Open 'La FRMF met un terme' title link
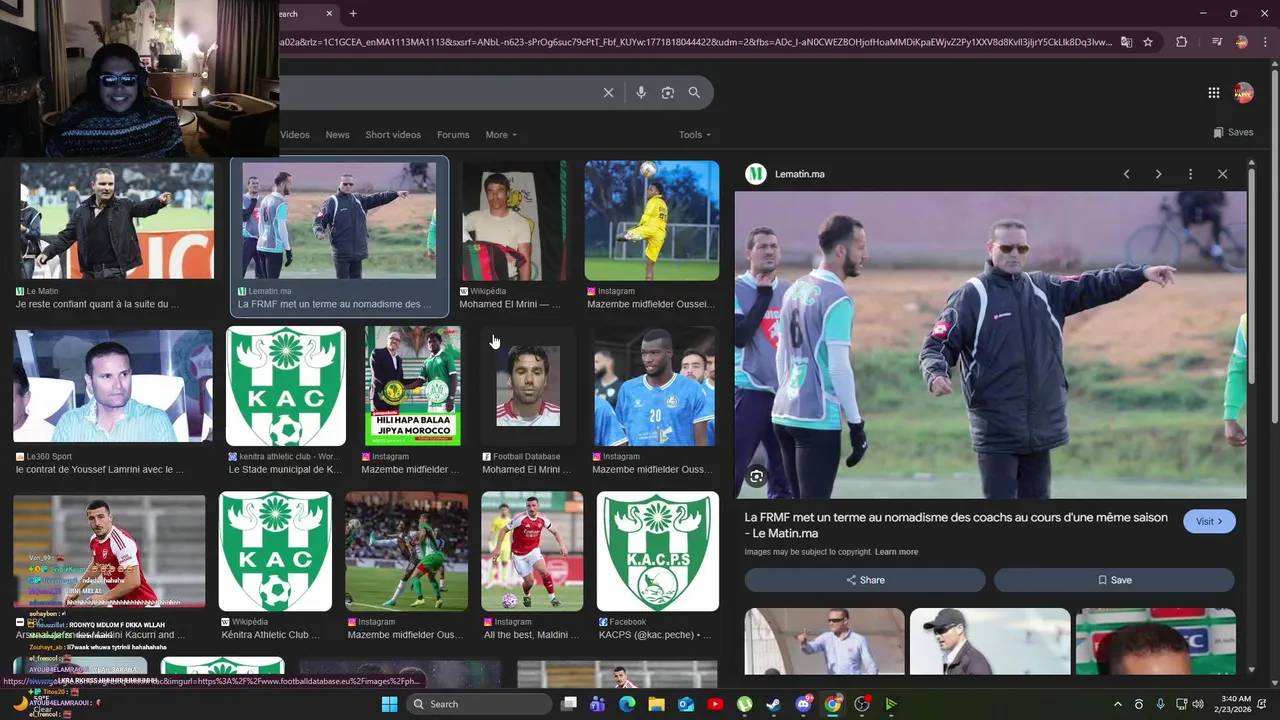Image resolution: width=1280 pixels, height=720 pixels. tap(956, 525)
